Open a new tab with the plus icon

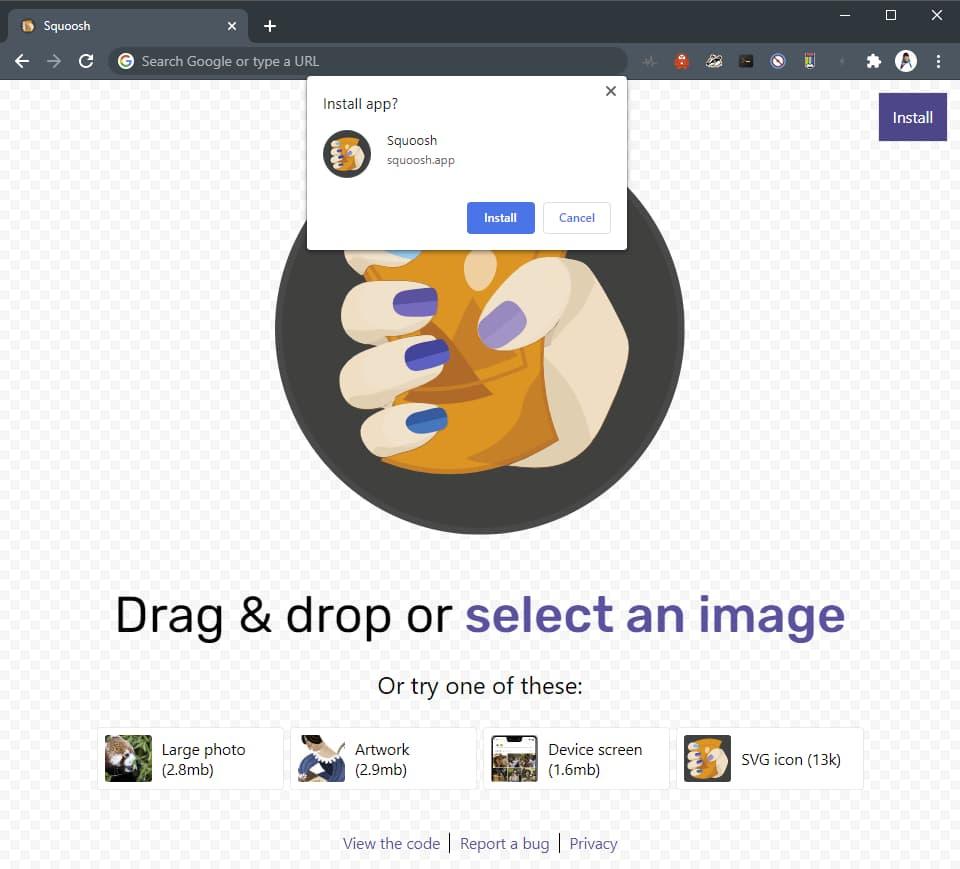[269, 26]
